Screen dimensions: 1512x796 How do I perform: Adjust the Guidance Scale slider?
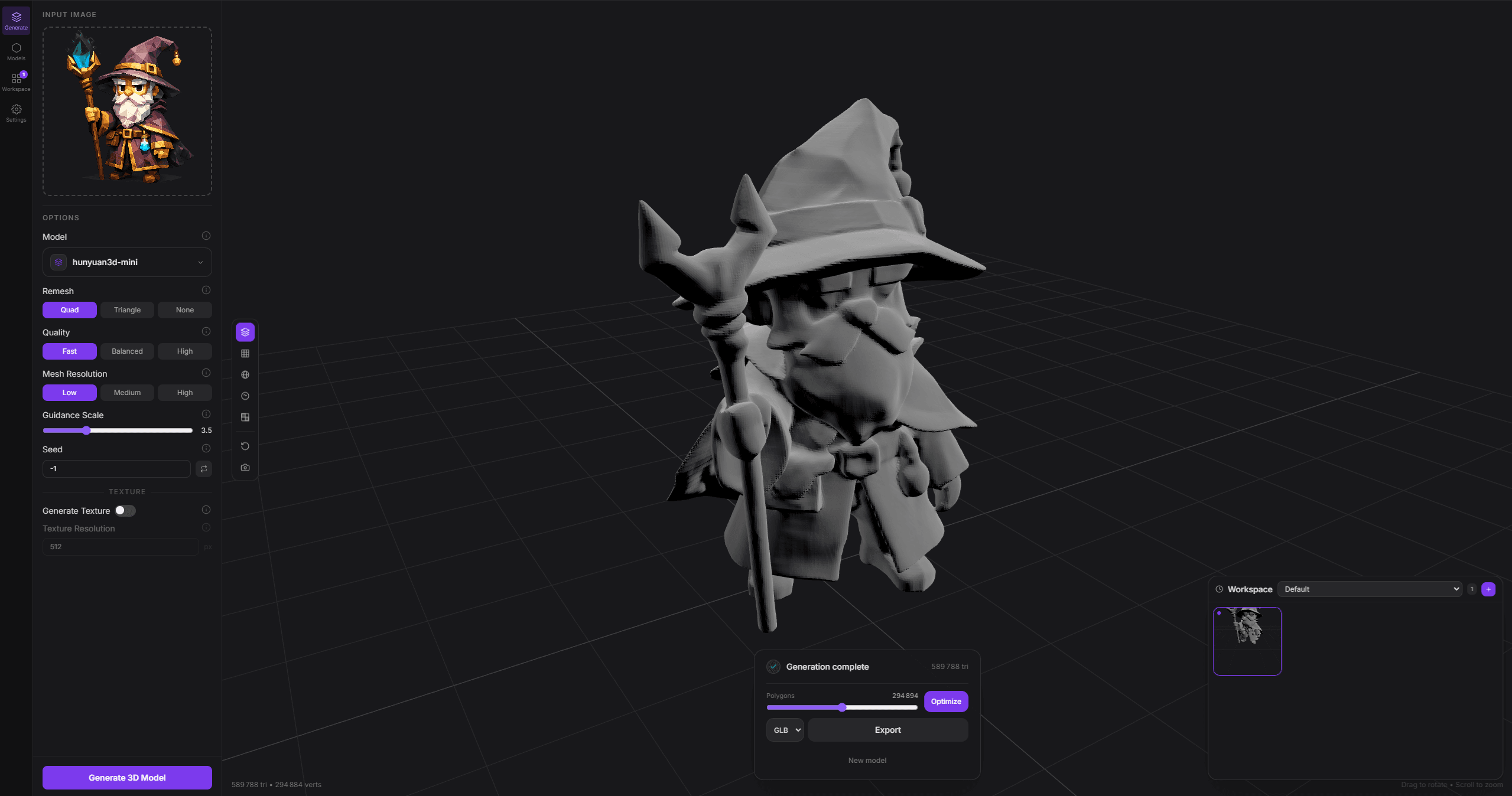coord(86,430)
